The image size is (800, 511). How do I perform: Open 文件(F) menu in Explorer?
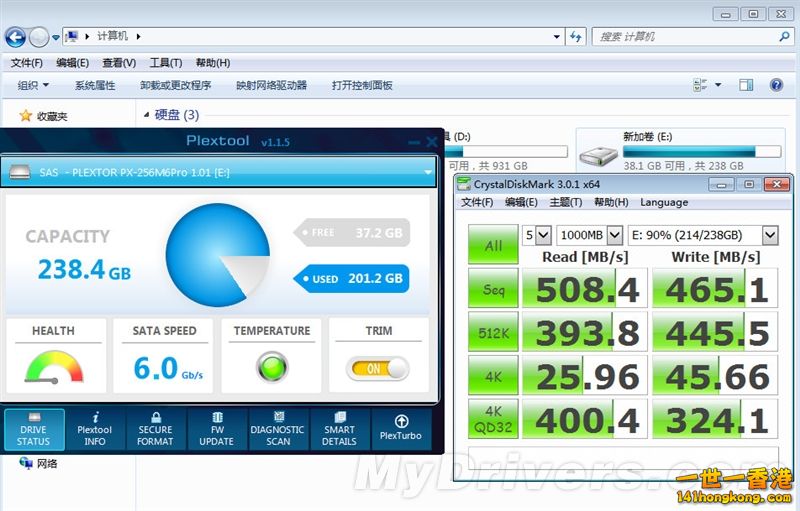point(27,63)
